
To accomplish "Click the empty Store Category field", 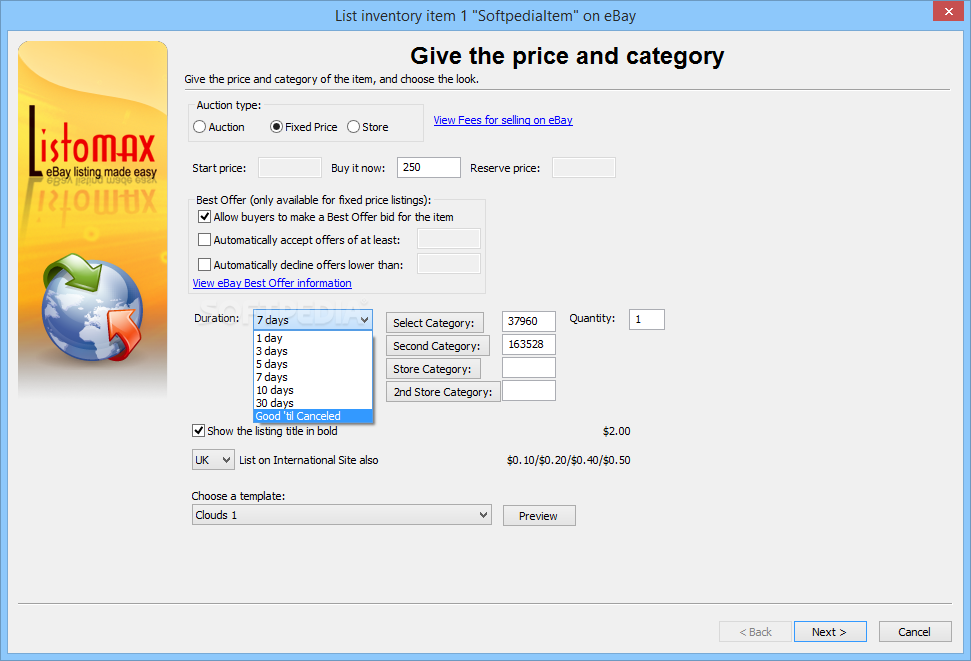I will coord(529,367).
